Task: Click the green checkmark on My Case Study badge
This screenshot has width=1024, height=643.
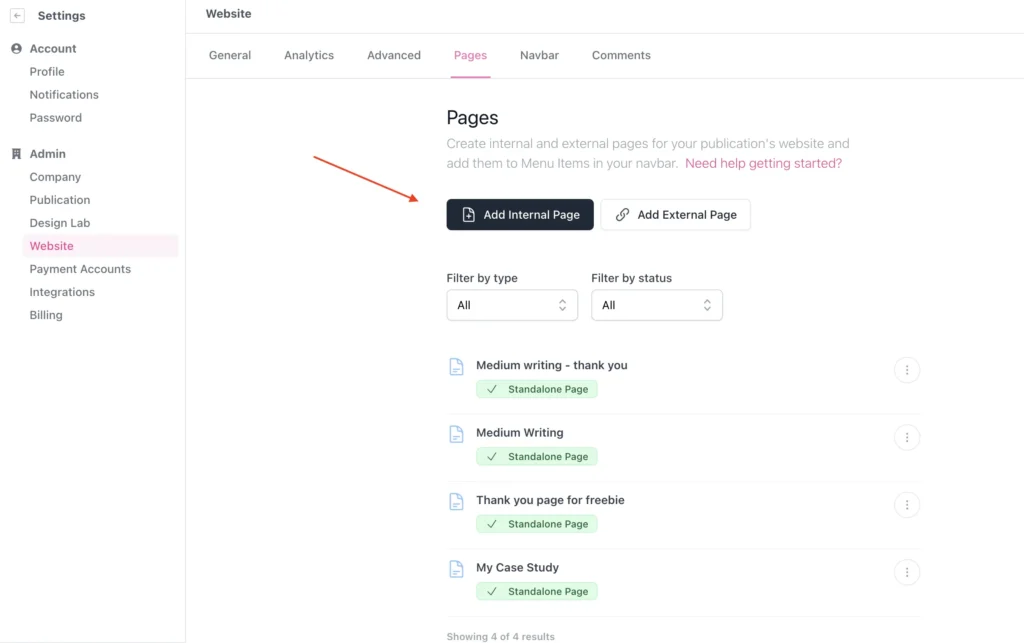Action: click(491, 591)
